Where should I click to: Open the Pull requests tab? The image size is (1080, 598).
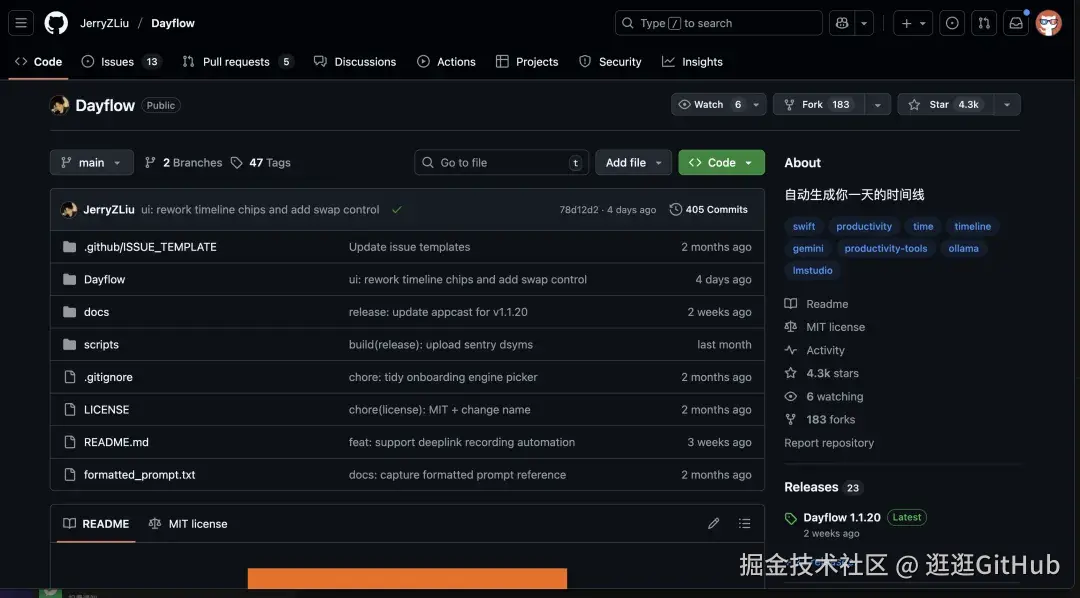[x=238, y=61]
